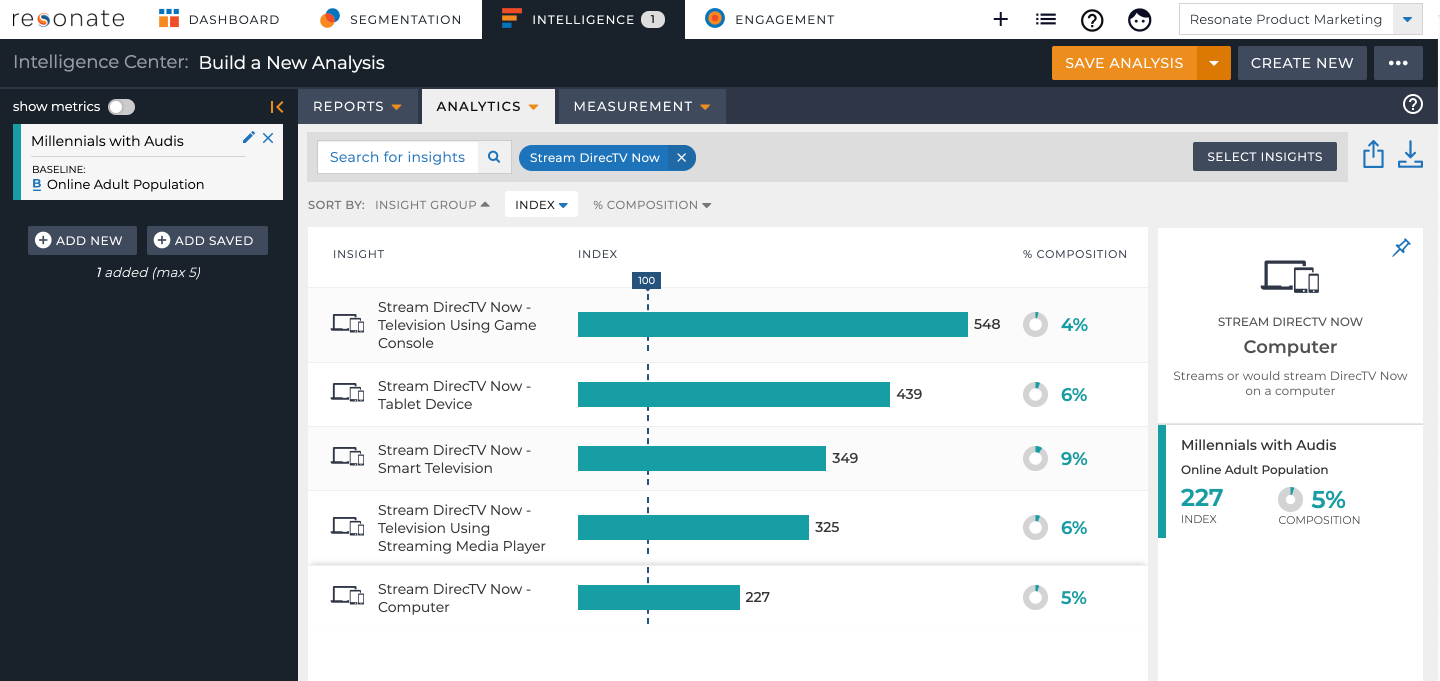Click the Save Analysis button
The width and height of the screenshot is (1440, 681).
[1124, 63]
